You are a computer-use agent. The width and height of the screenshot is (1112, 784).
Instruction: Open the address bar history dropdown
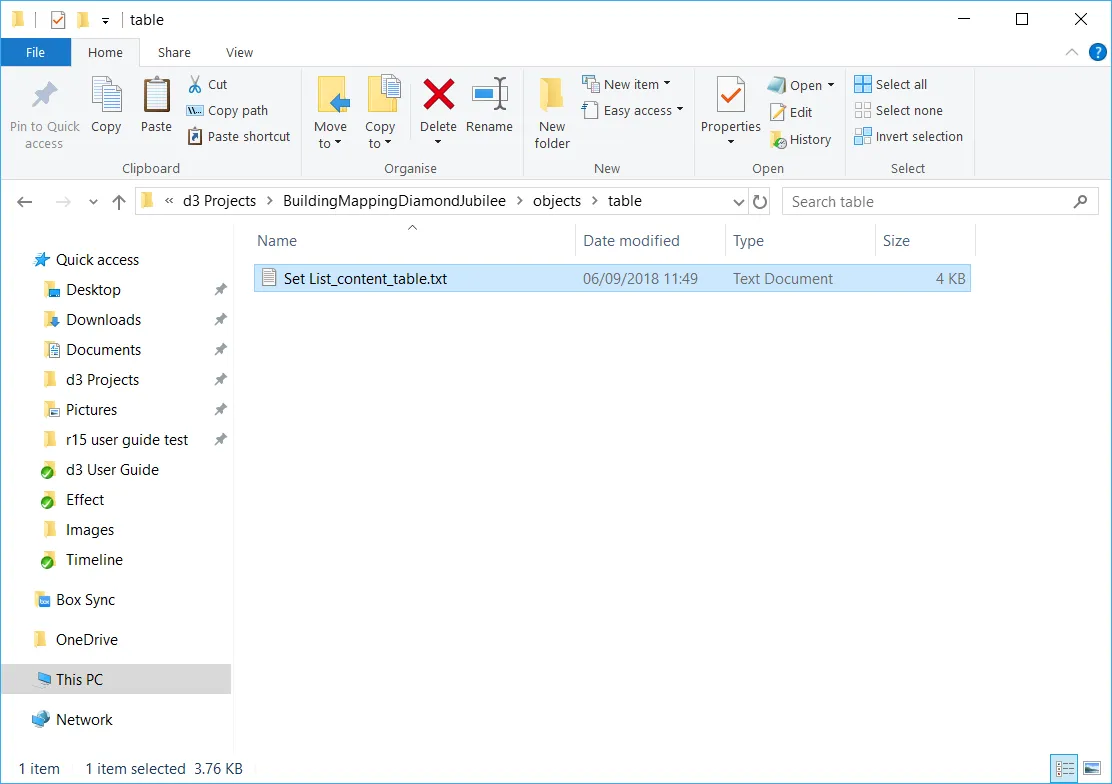pyautogui.click(x=738, y=201)
